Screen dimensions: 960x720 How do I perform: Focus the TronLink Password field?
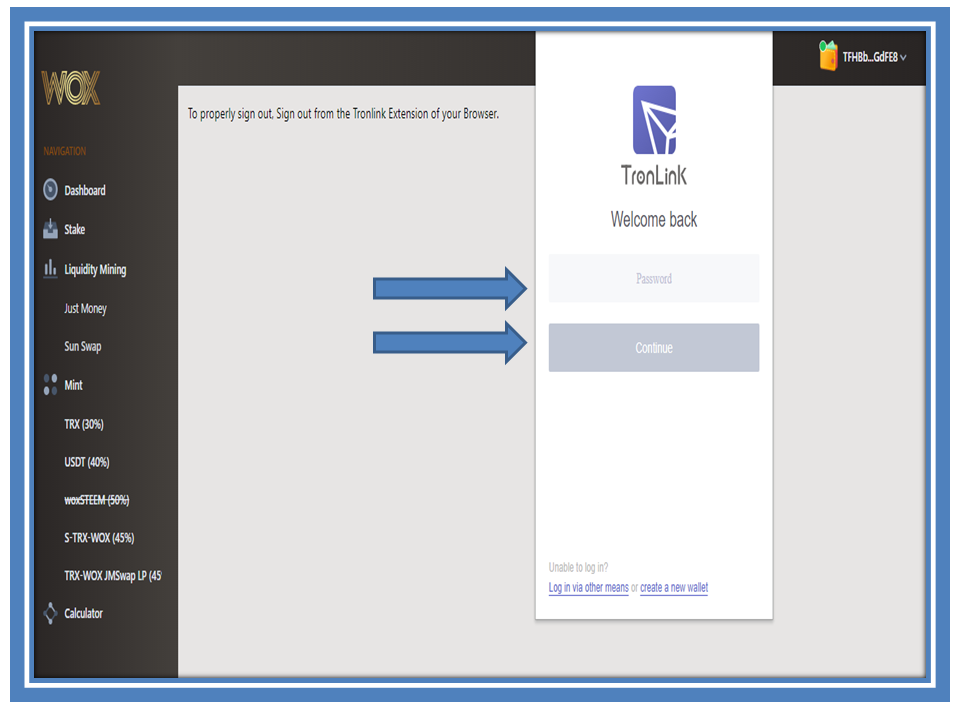click(x=654, y=279)
